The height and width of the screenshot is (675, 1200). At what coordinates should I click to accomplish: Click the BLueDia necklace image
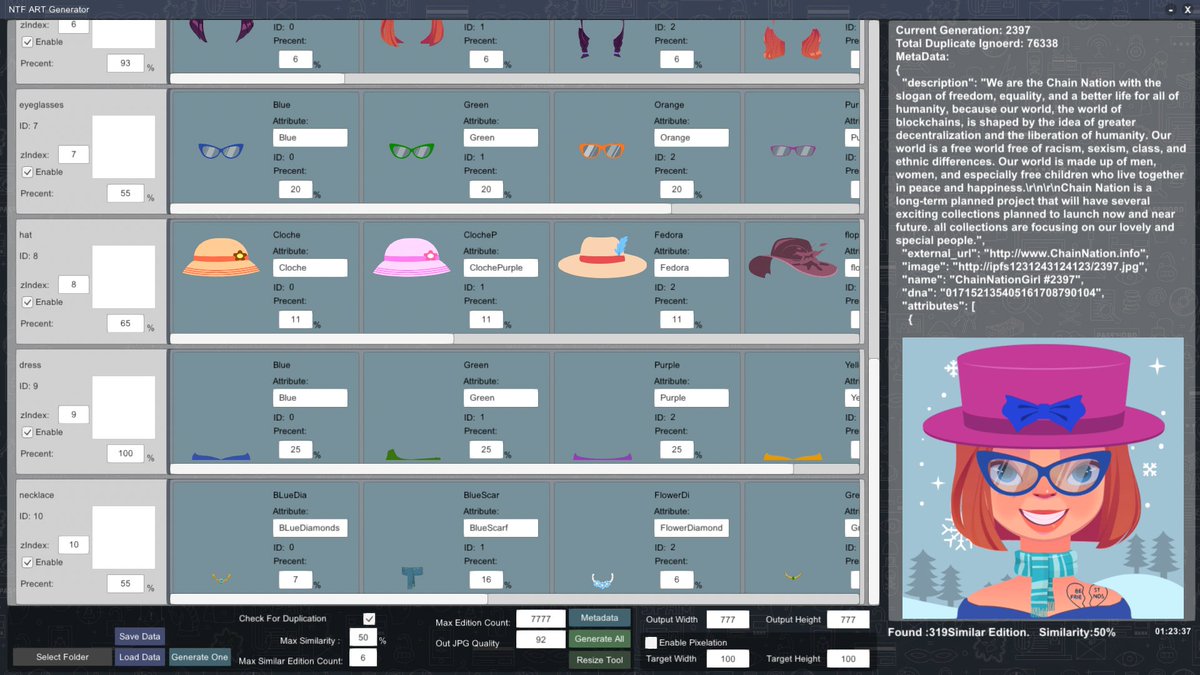pos(221,577)
